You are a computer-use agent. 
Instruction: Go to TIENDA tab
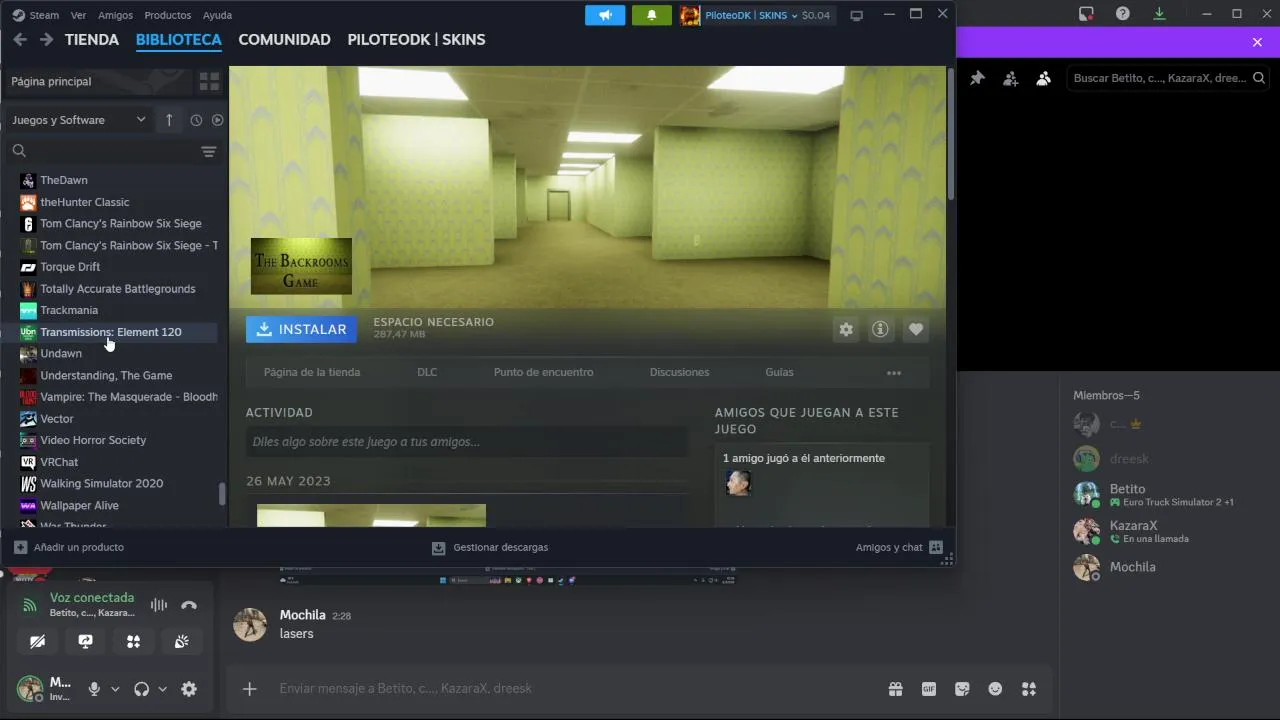92,40
